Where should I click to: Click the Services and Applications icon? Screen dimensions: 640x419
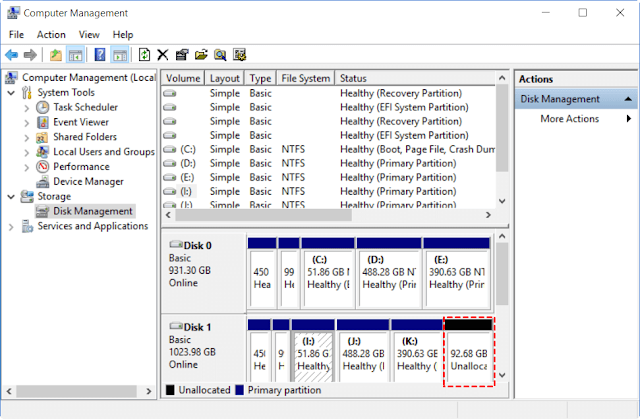point(27,226)
